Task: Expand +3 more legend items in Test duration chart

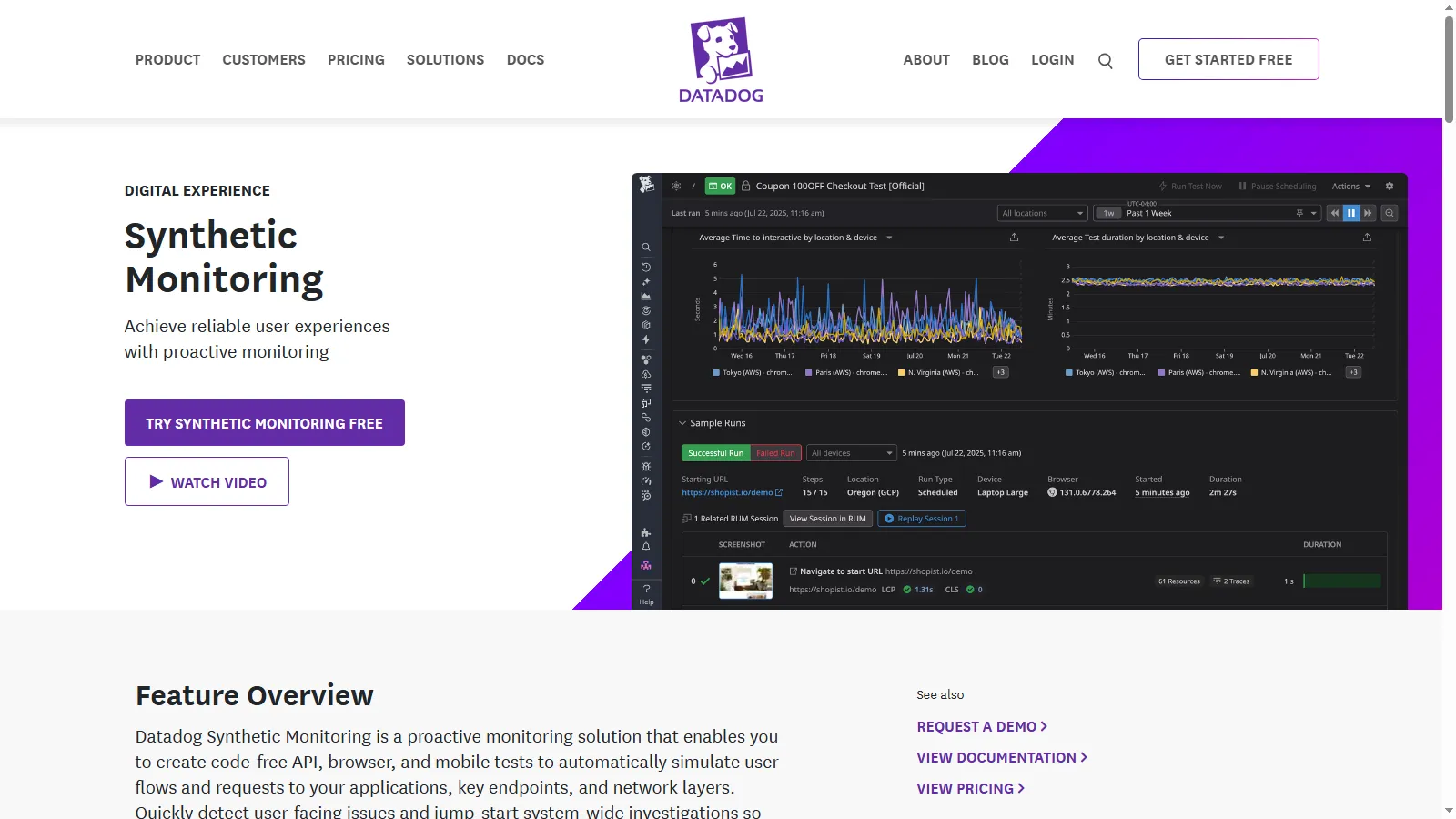Action: click(x=1353, y=372)
